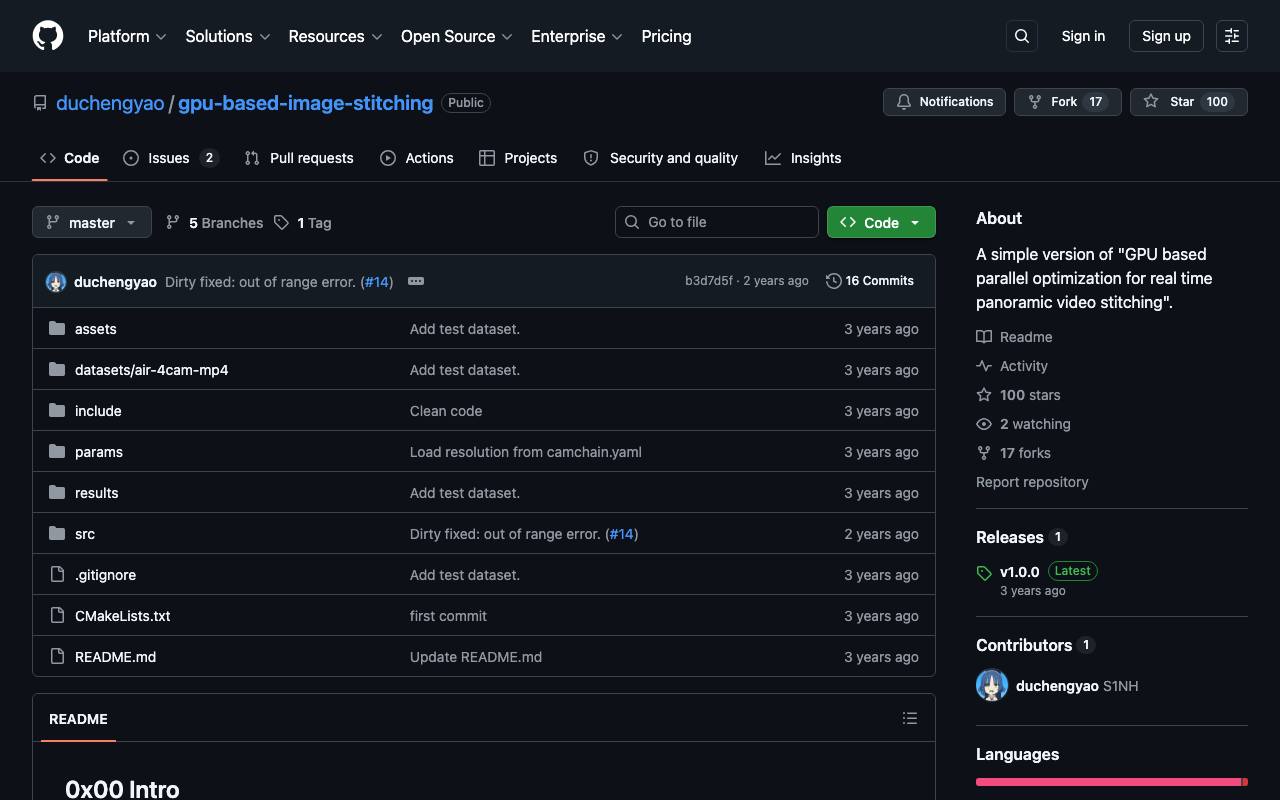Open the Security and quality tab
Image resolution: width=1280 pixels, height=800 pixels.
pos(661,158)
